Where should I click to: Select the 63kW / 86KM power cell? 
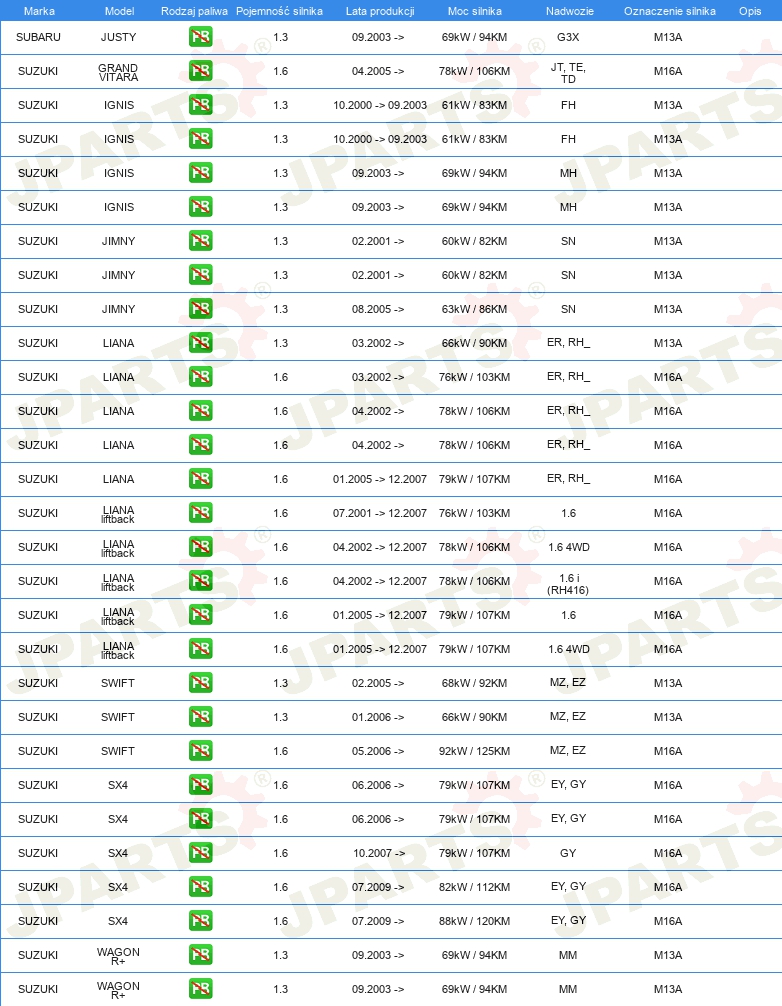pos(475,309)
